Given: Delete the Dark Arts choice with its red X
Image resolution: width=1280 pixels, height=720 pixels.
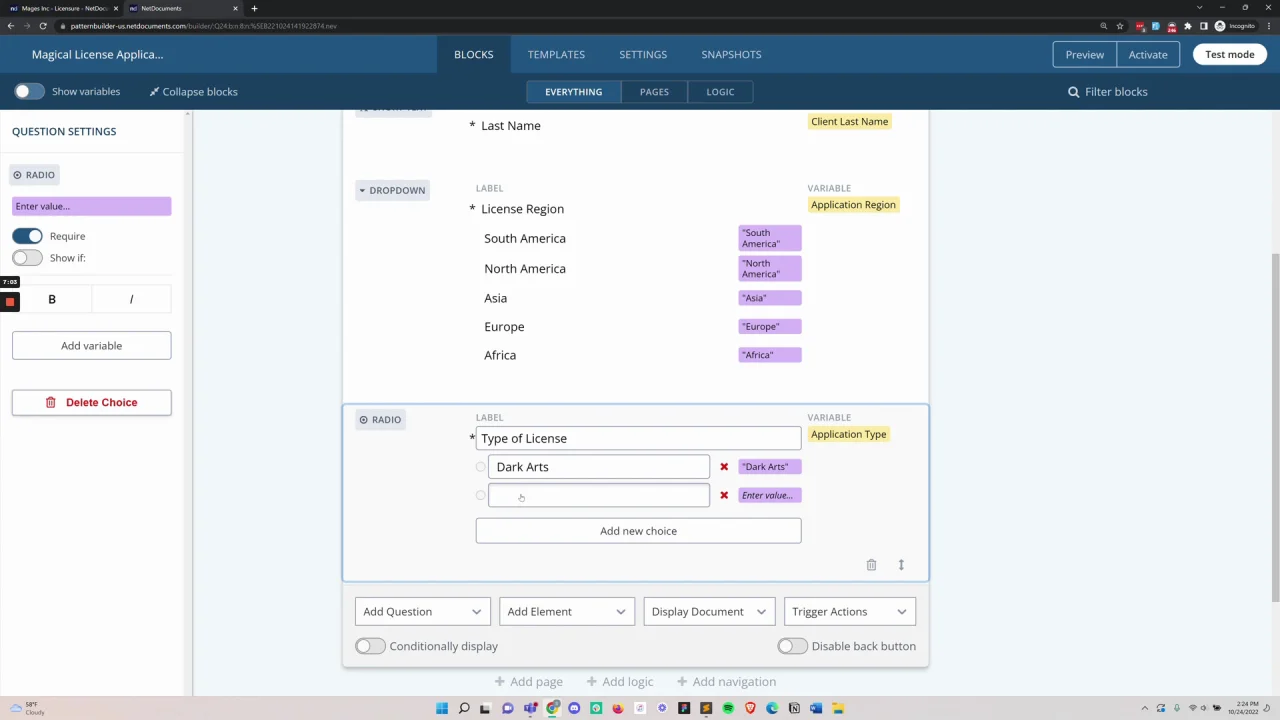Looking at the screenshot, I should coord(724,467).
